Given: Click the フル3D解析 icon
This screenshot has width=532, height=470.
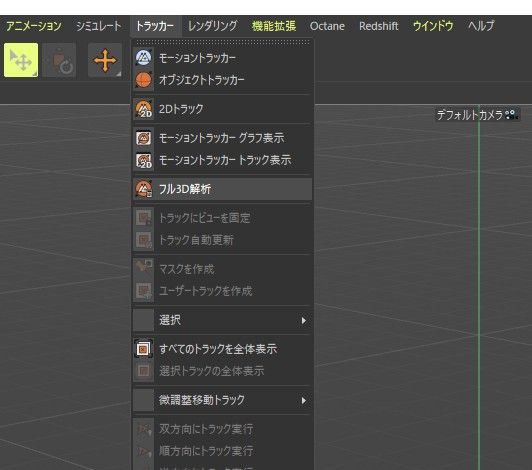Looking at the screenshot, I should [144, 189].
